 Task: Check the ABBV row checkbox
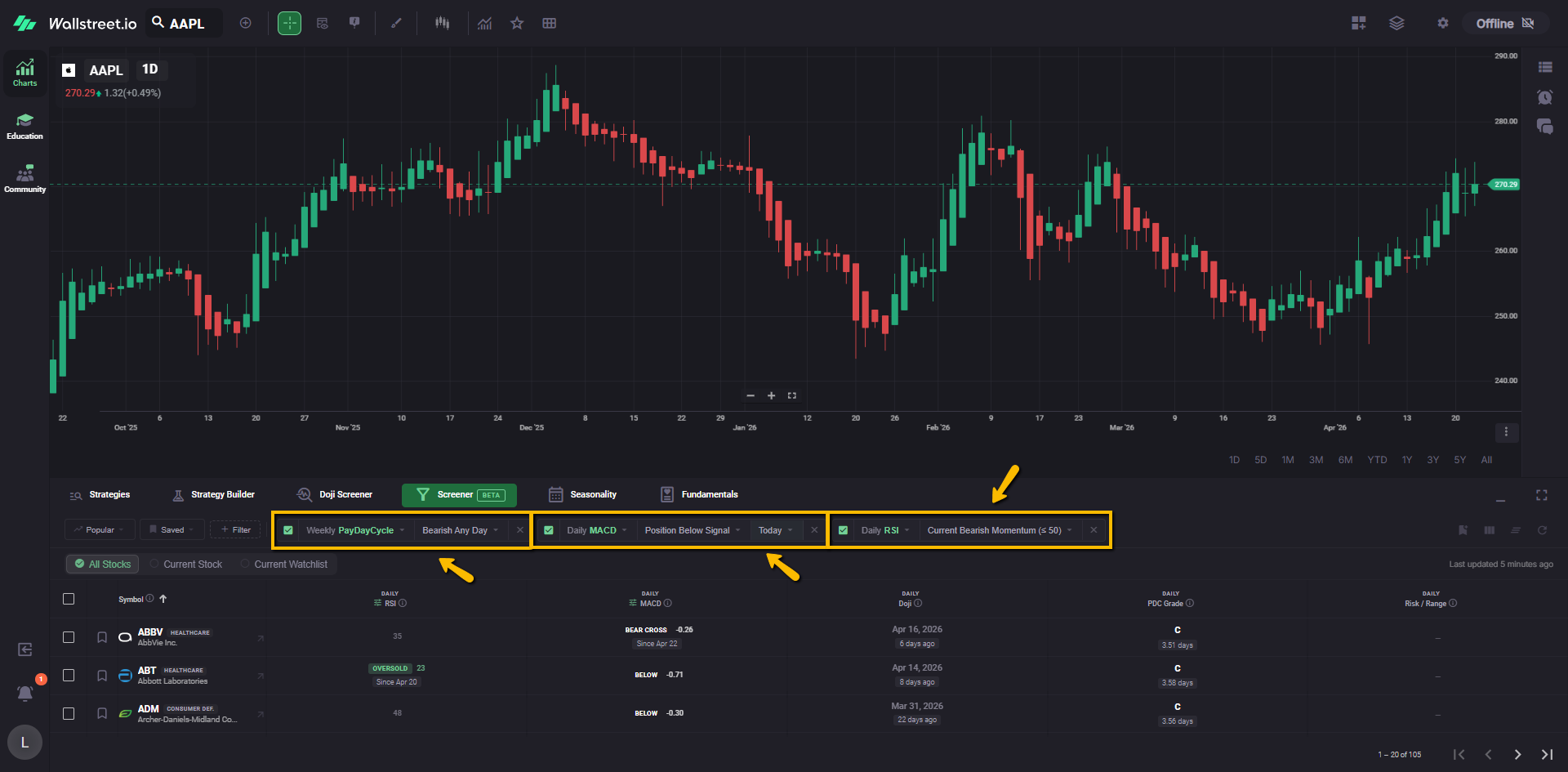[69, 637]
